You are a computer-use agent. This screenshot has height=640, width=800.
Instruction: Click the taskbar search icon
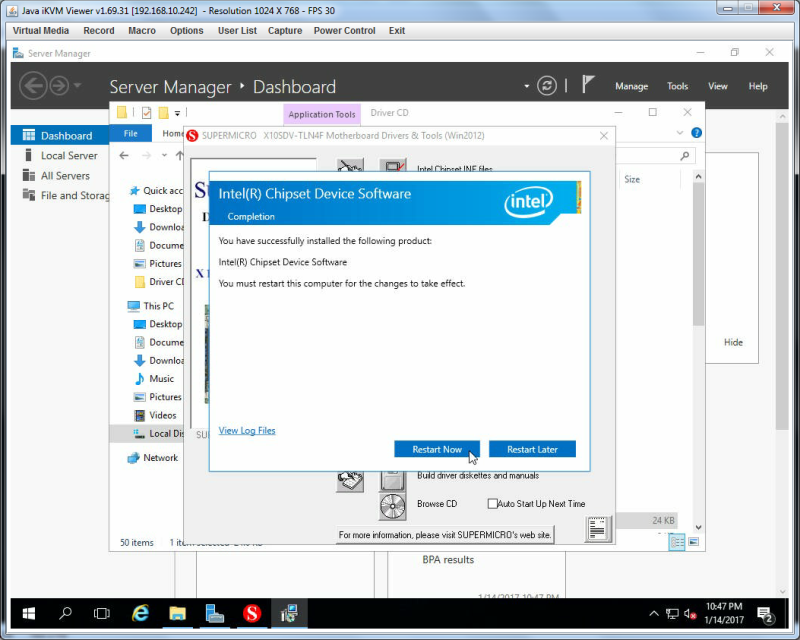[65, 613]
